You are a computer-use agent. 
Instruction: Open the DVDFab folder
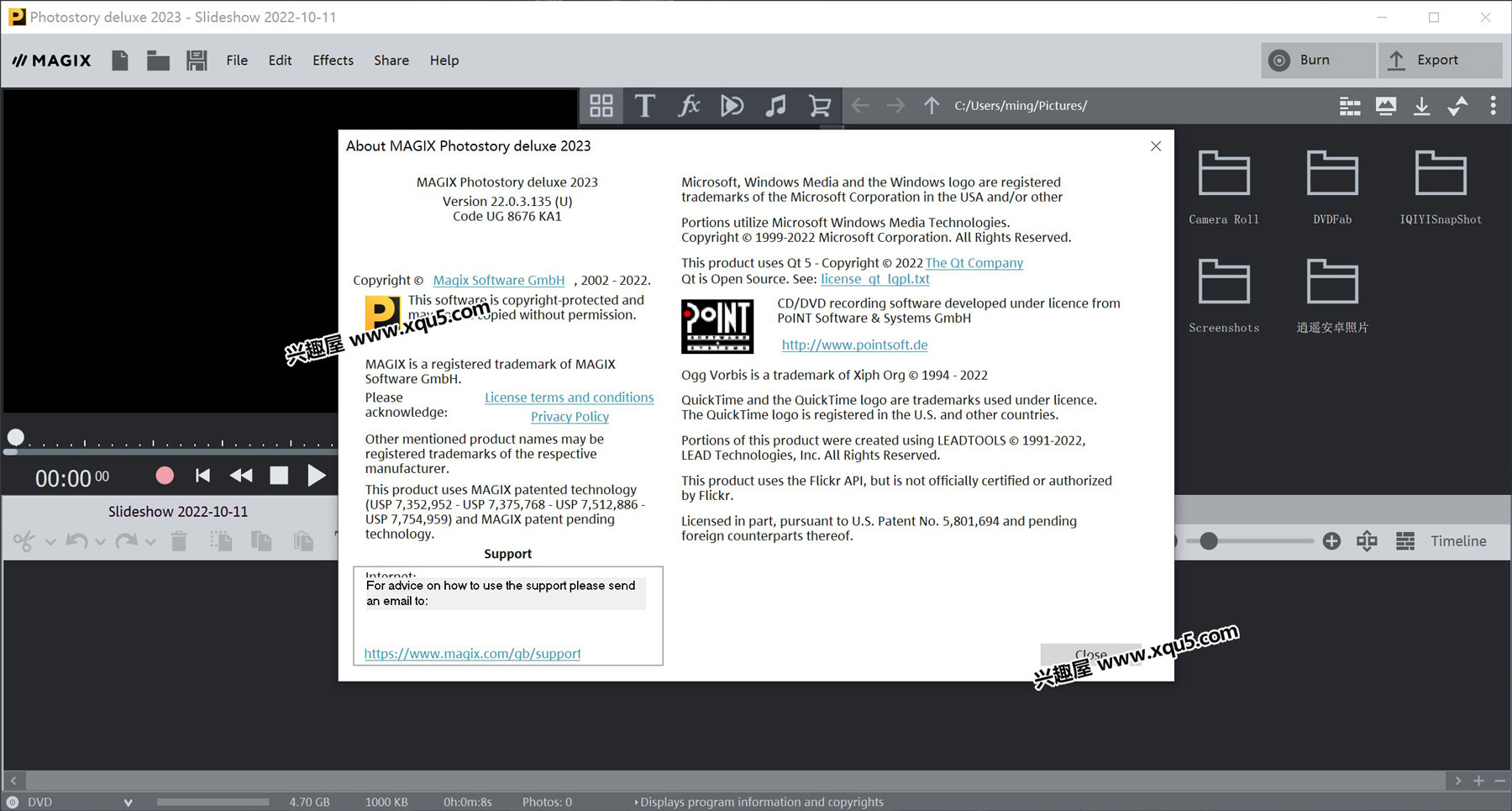(1332, 187)
